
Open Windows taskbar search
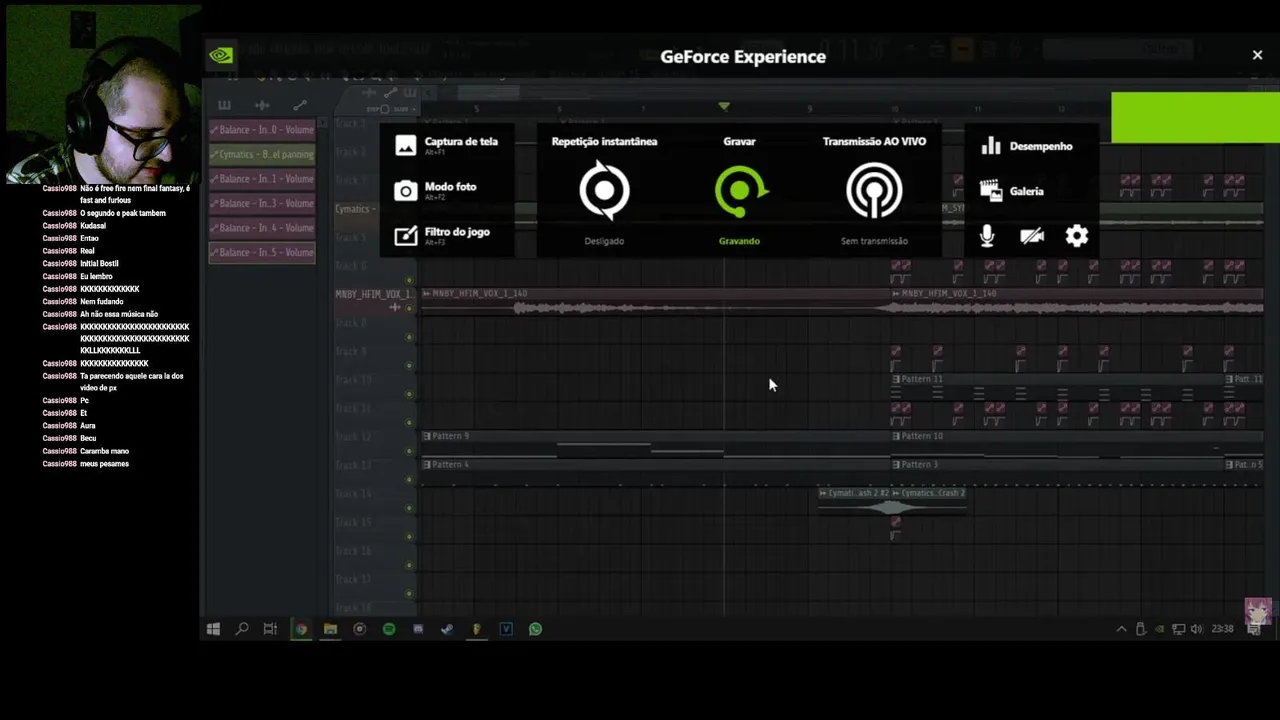click(241, 629)
